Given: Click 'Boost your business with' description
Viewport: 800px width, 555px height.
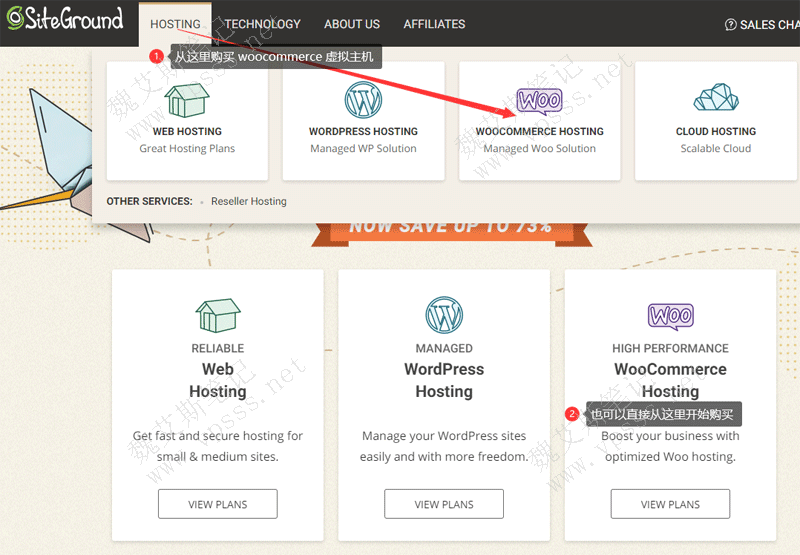Looking at the screenshot, I should [670, 446].
